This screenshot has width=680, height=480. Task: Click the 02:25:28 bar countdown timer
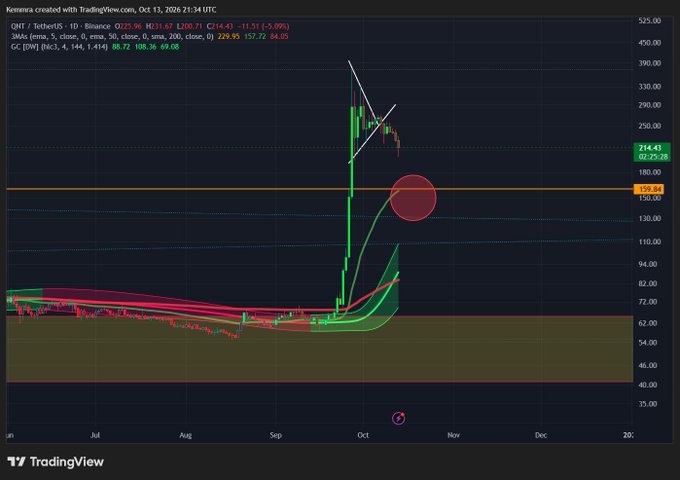click(x=653, y=157)
